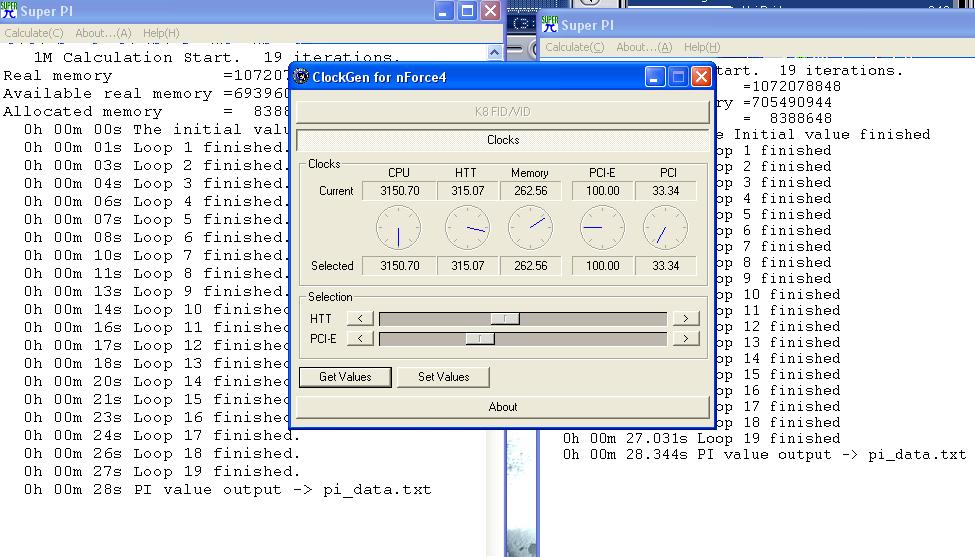This screenshot has width=975, height=557.
Task: Click scroll up arrow in left Super PI
Action: [x=494, y=52]
